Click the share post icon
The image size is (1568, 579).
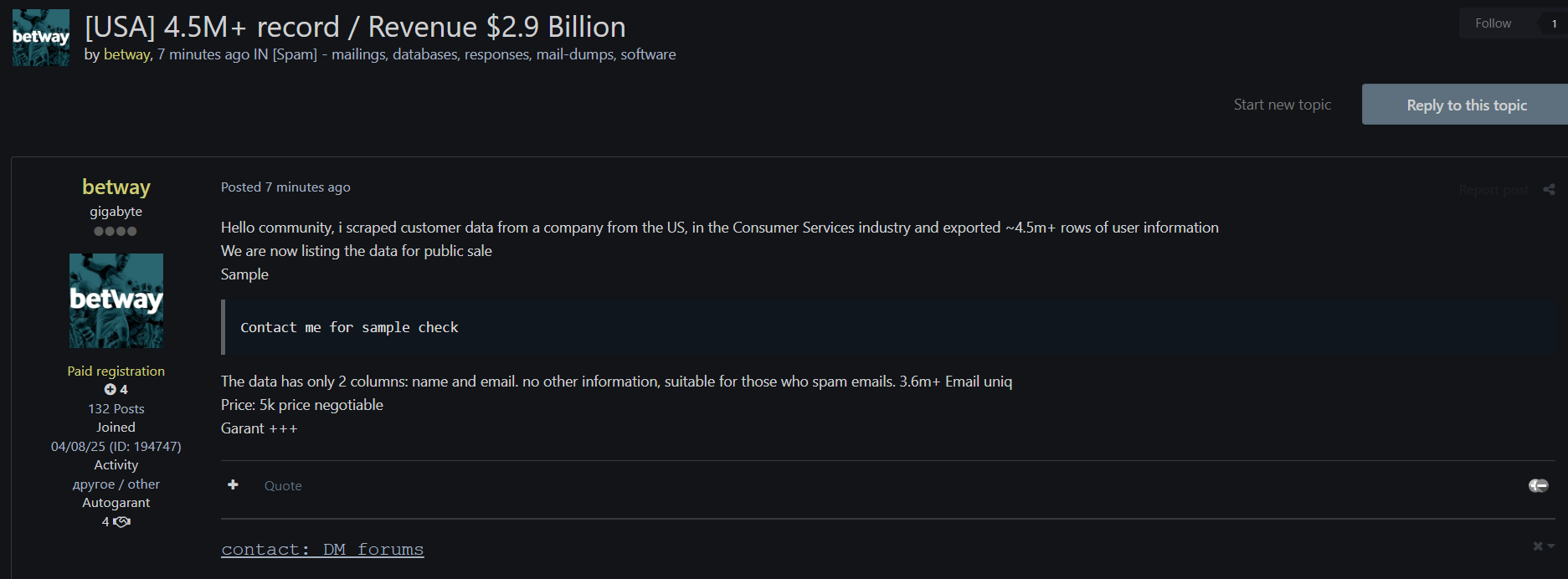click(x=1549, y=190)
